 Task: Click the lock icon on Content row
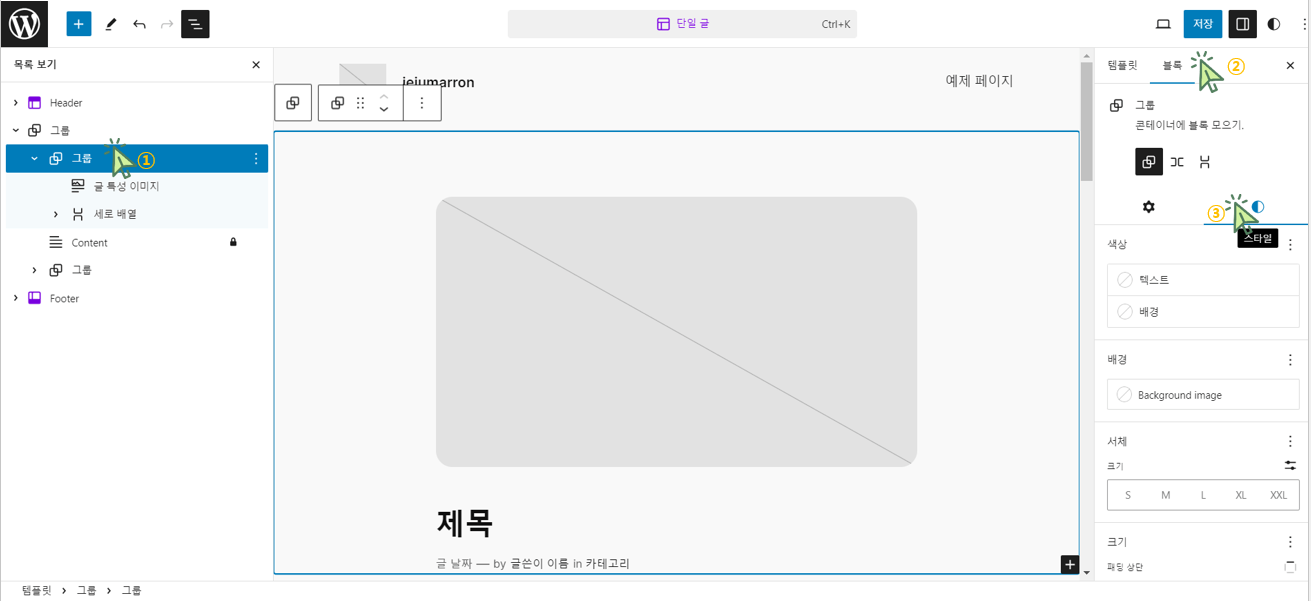pyautogui.click(x=234, y=242)
